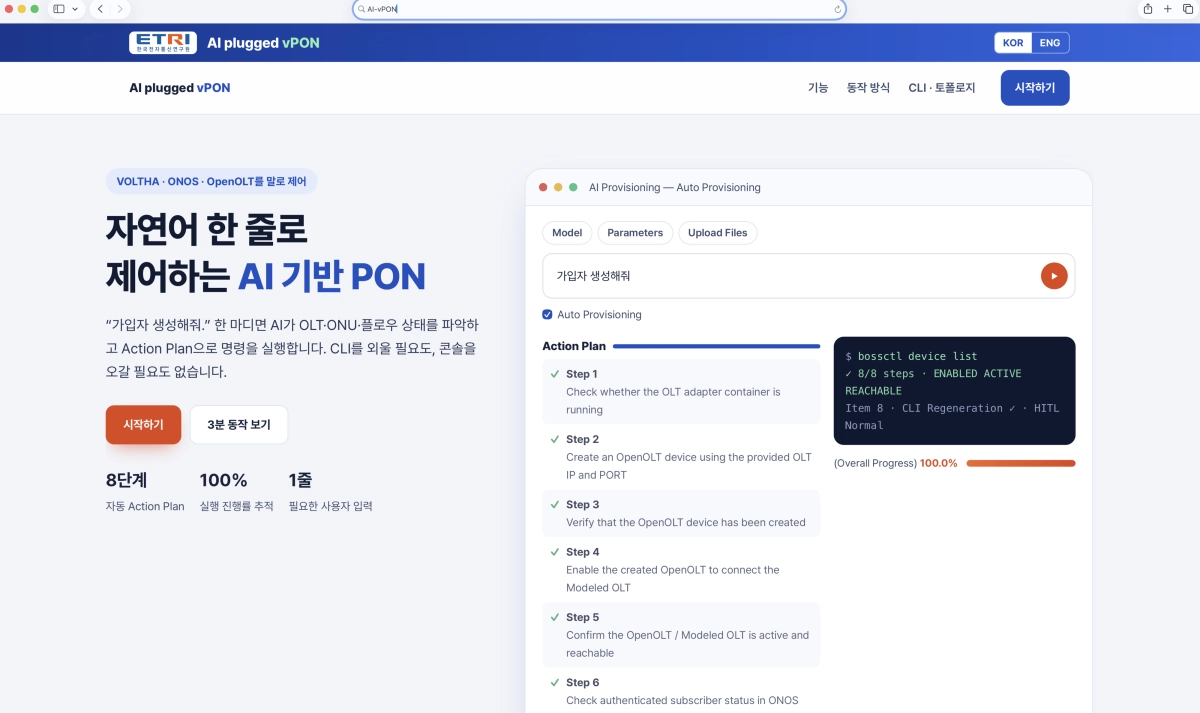Click the Step 2 checkmark icon
Screen dimensions: 1200x713
pos(554,439)
